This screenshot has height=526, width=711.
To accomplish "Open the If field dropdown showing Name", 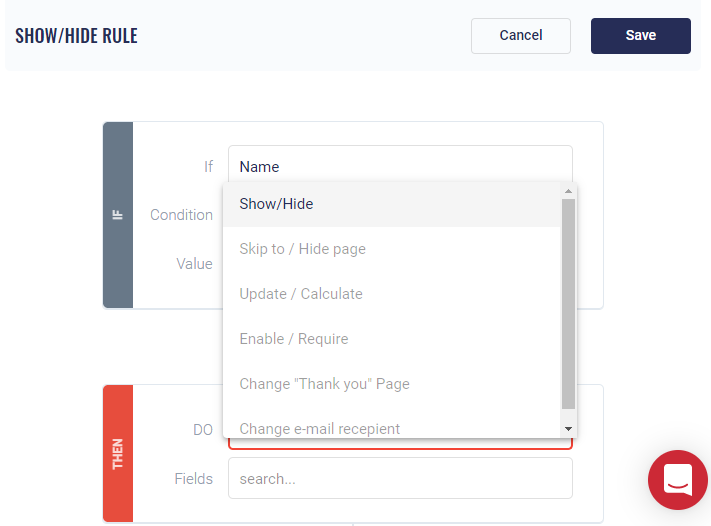I will tap(400, 166).
